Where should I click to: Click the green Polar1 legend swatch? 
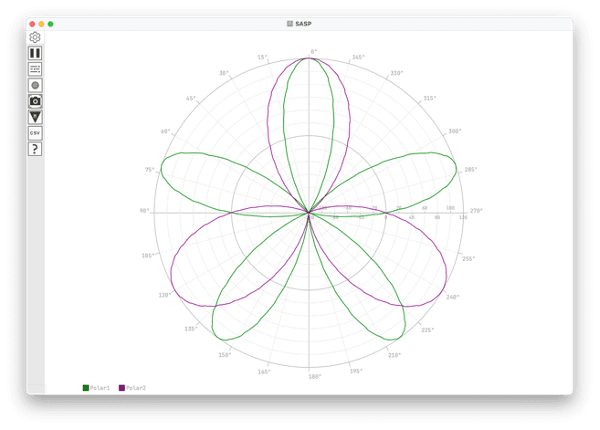86,388
